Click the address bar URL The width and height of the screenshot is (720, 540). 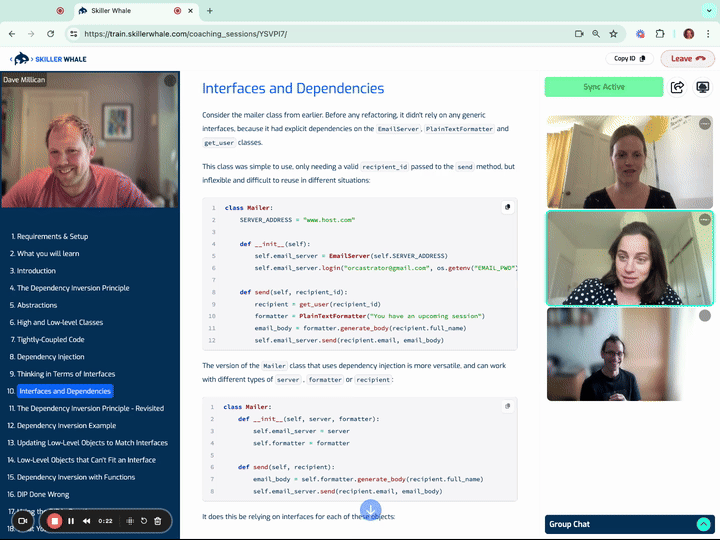point(186,34)
